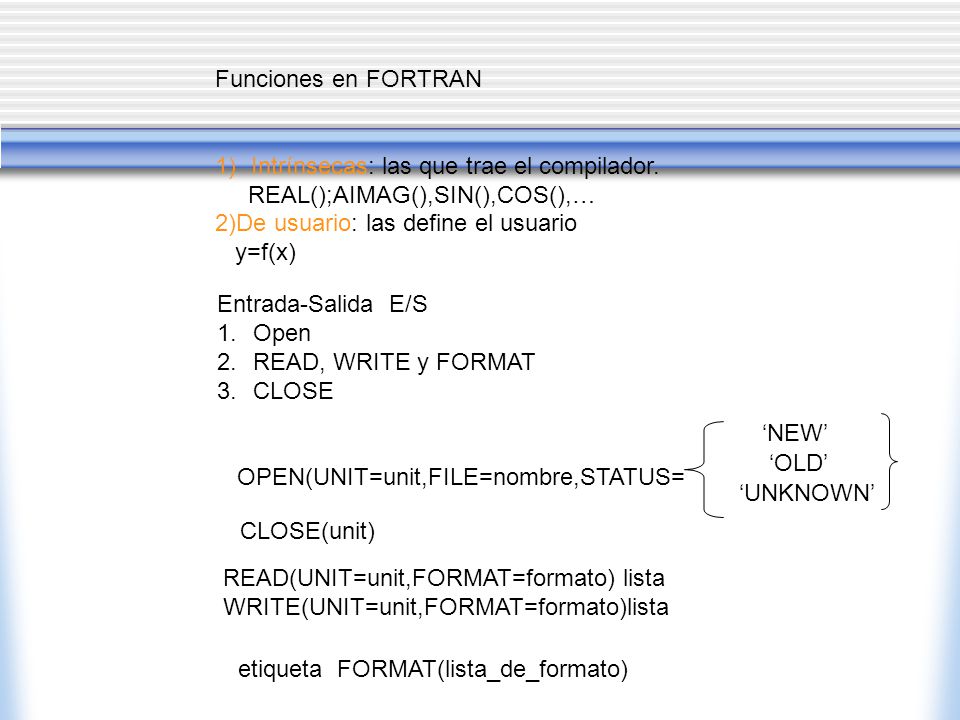
Task: Click list item 'READ, WRITE y FORMAT'
Action: pyautogui.click(x=394, y=362)
